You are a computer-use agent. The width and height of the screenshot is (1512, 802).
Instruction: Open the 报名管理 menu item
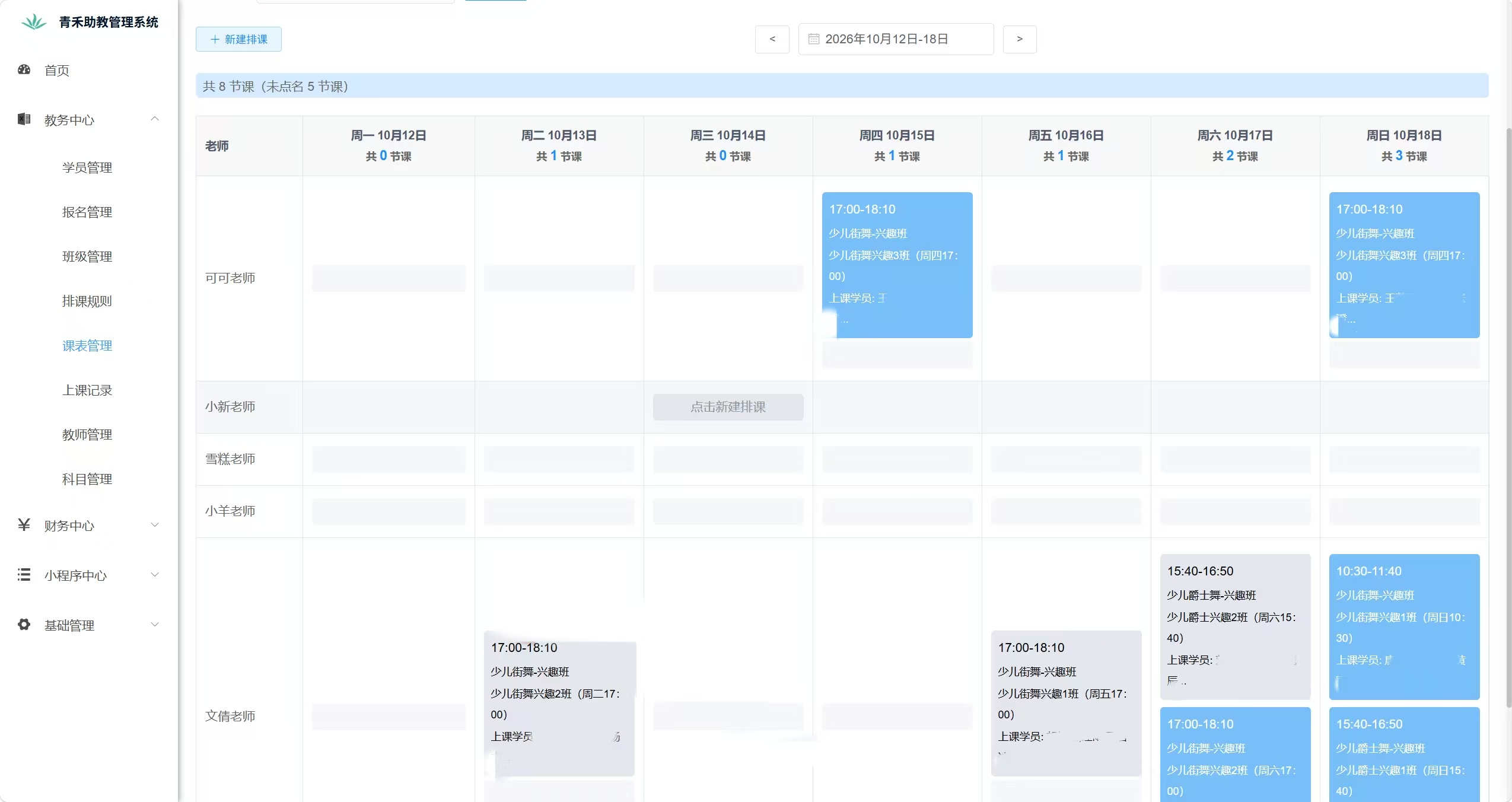(x=87, y=212)
